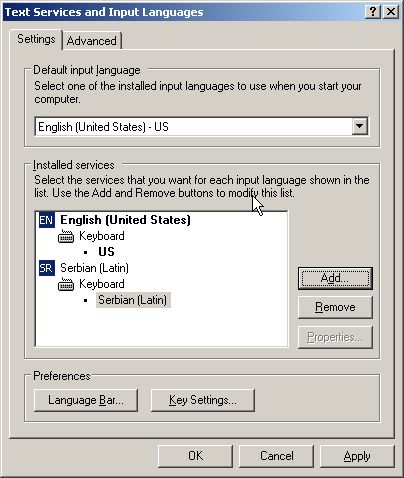Screen dimensions: 404x478
Task: Confirm changes with the OK button
Action: point(195,456)
